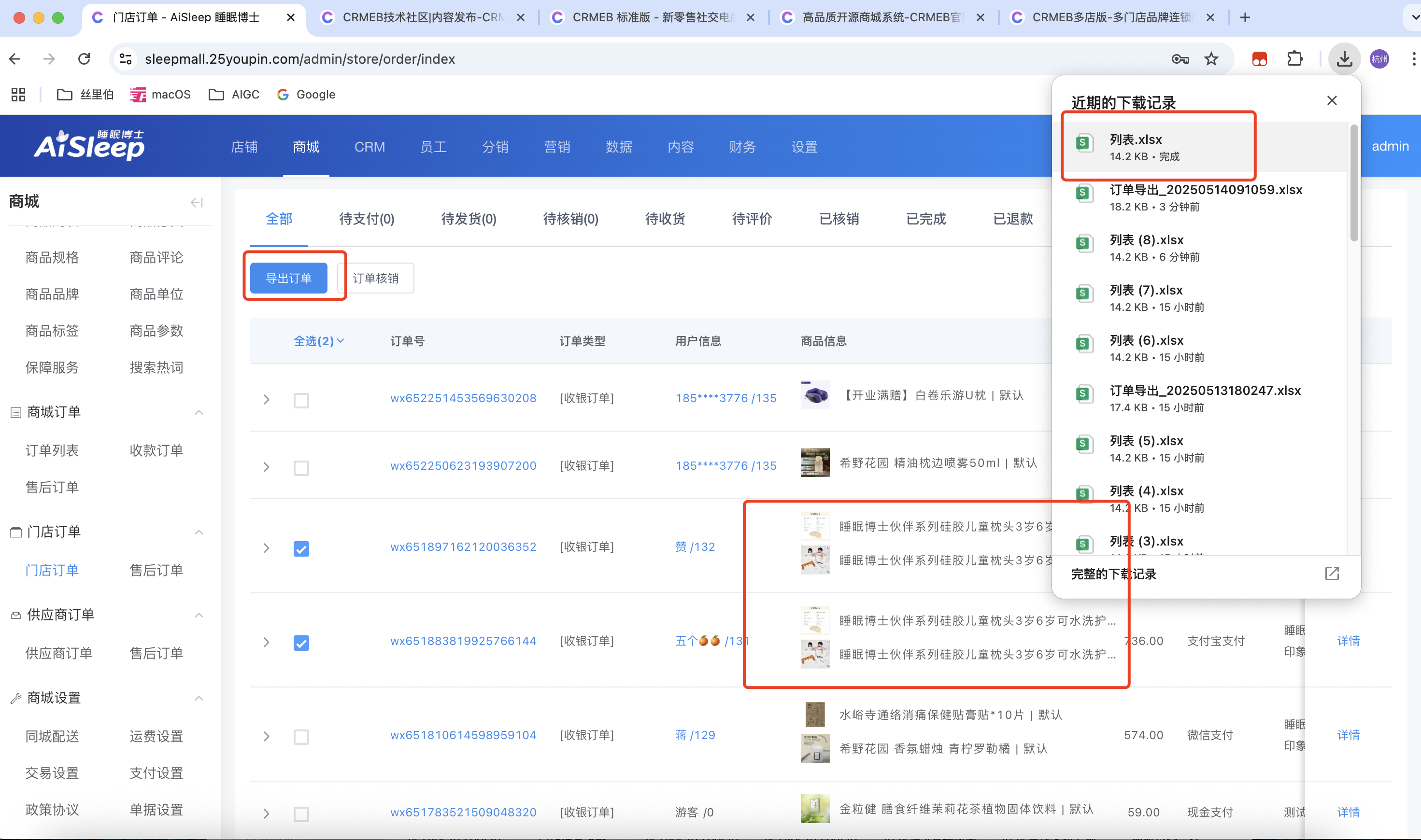Open a new browser tab
Screen dimensions: 1421x840
[1245, 17]
